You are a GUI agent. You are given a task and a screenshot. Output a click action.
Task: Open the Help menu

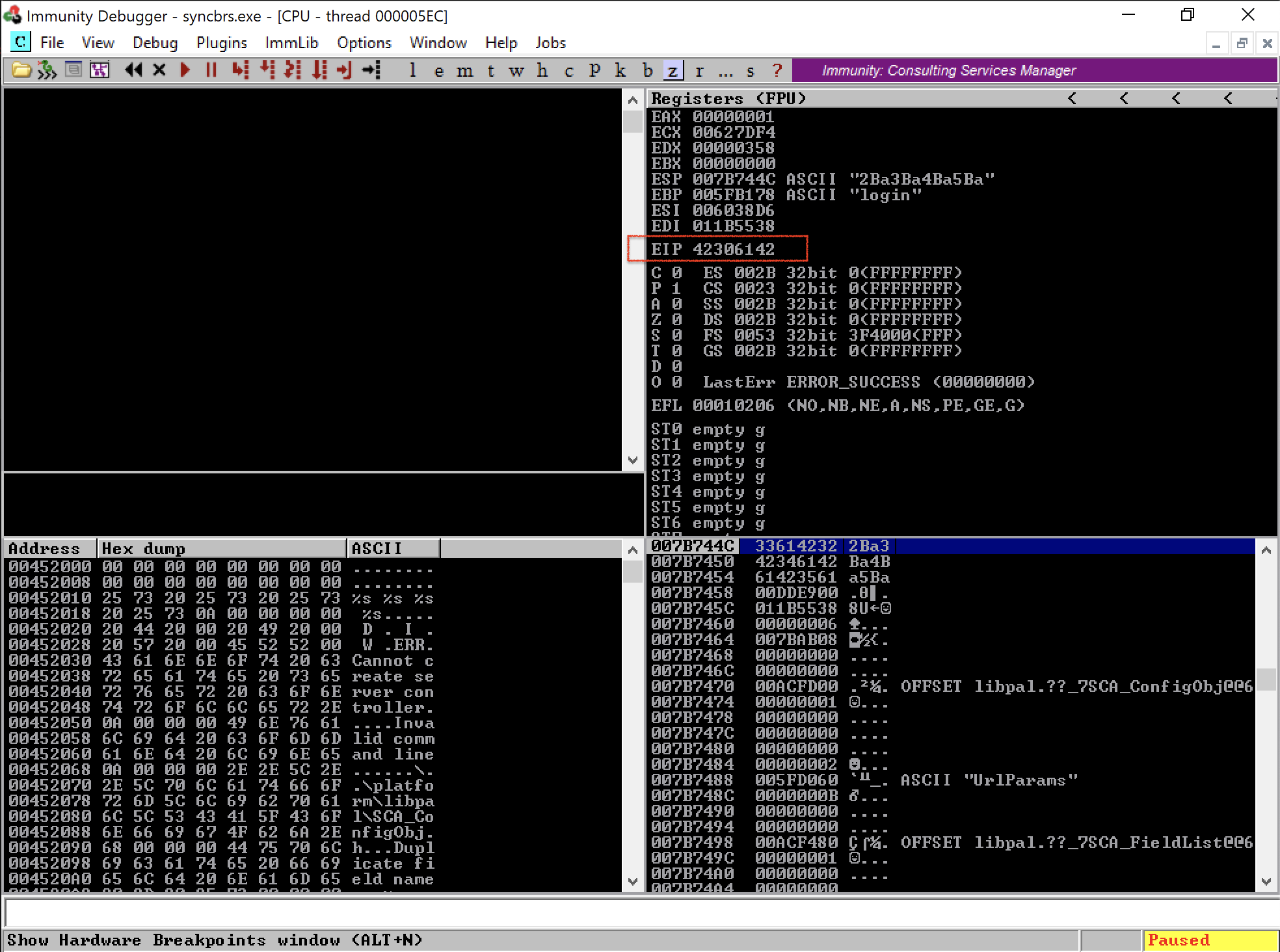pos(501,43)
